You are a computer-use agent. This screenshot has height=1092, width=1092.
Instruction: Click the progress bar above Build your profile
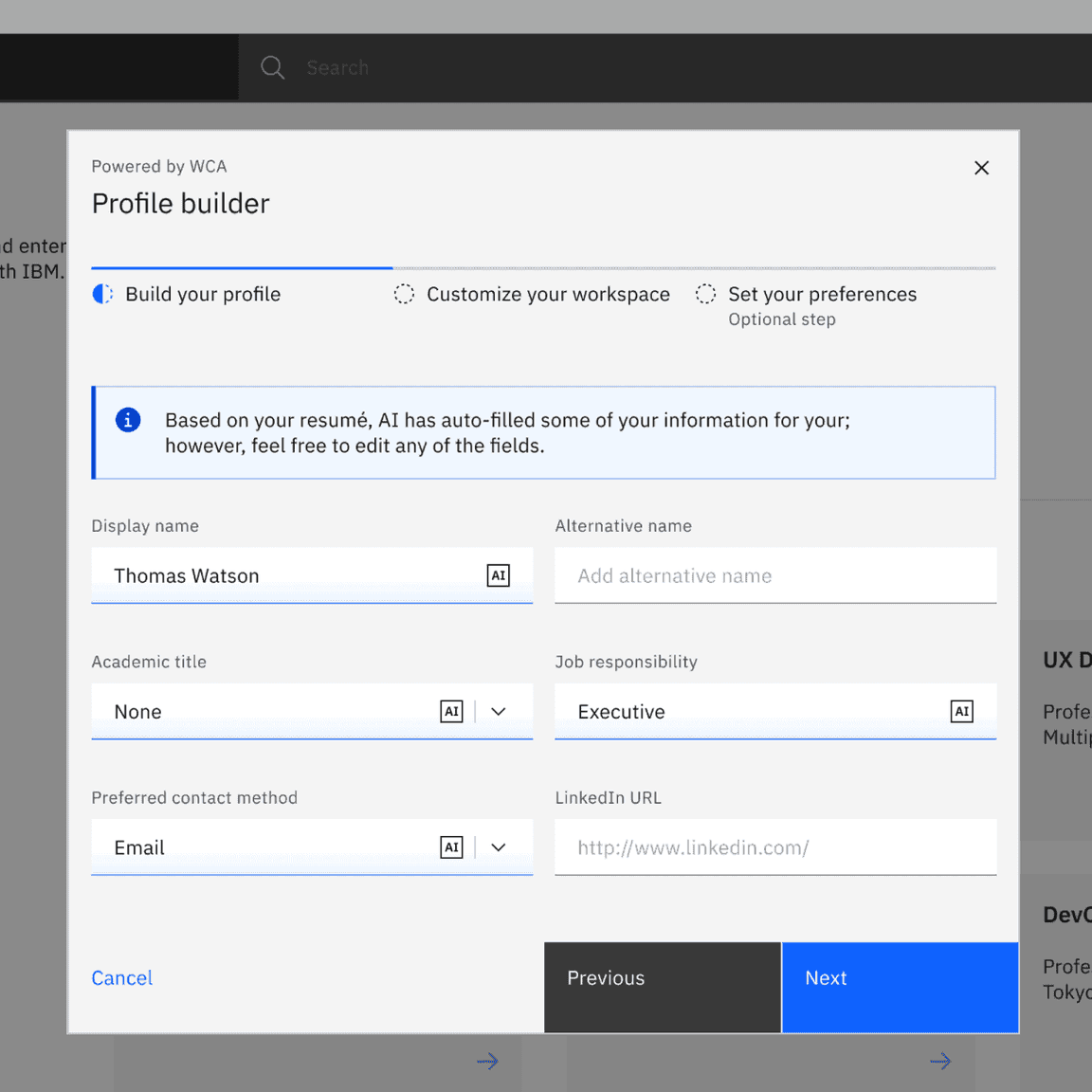(x=242, y=267)
